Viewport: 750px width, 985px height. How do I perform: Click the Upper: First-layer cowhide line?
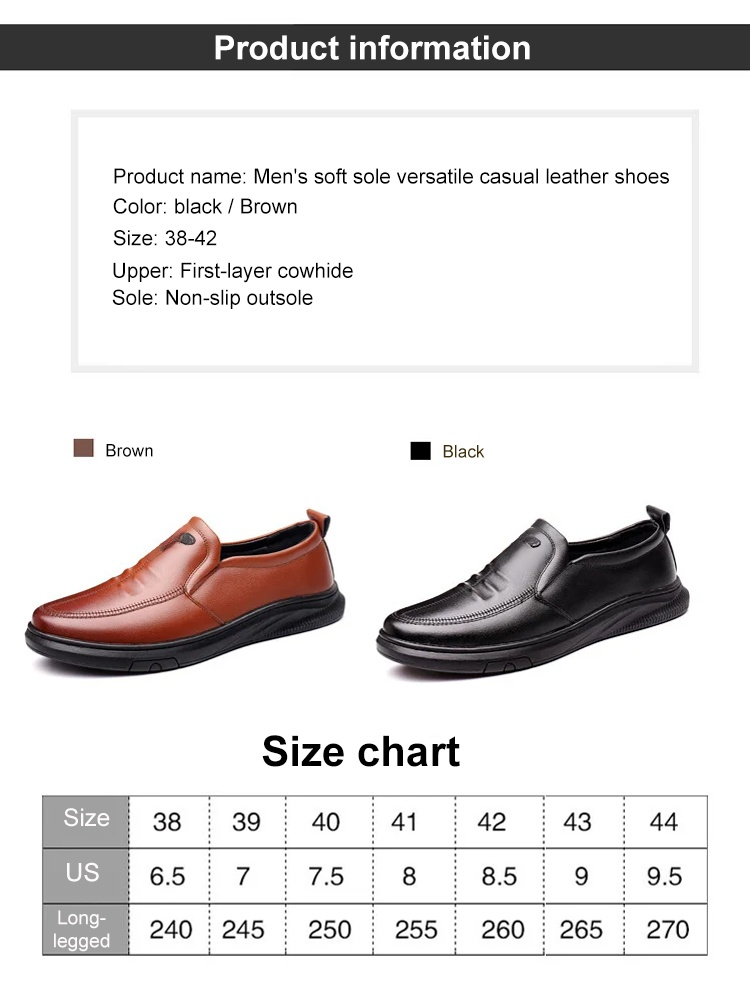[x=232, y=271]
